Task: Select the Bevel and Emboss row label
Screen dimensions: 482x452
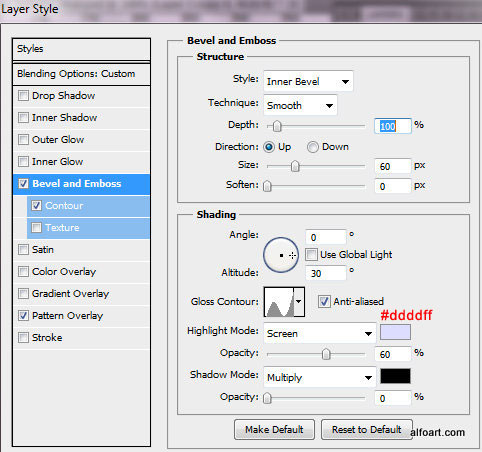Action: tap(77, 184)
